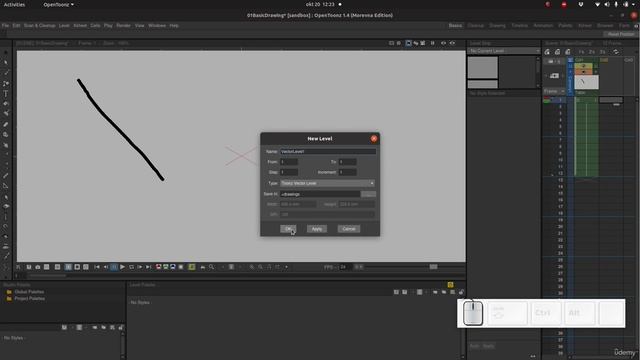Click the browse button beside Save In
The height and width of the screenshot is (360, 640).
(x=369, y=194)
